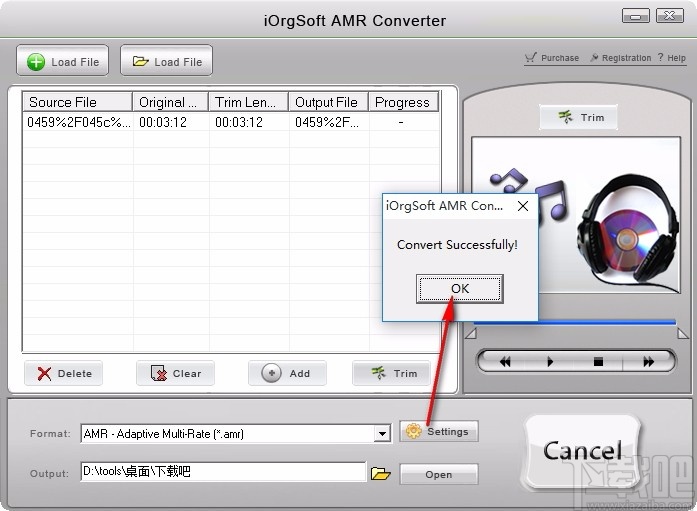The image size is (697, 511).
Task: Open the Registration link
Action: point(621,58)
